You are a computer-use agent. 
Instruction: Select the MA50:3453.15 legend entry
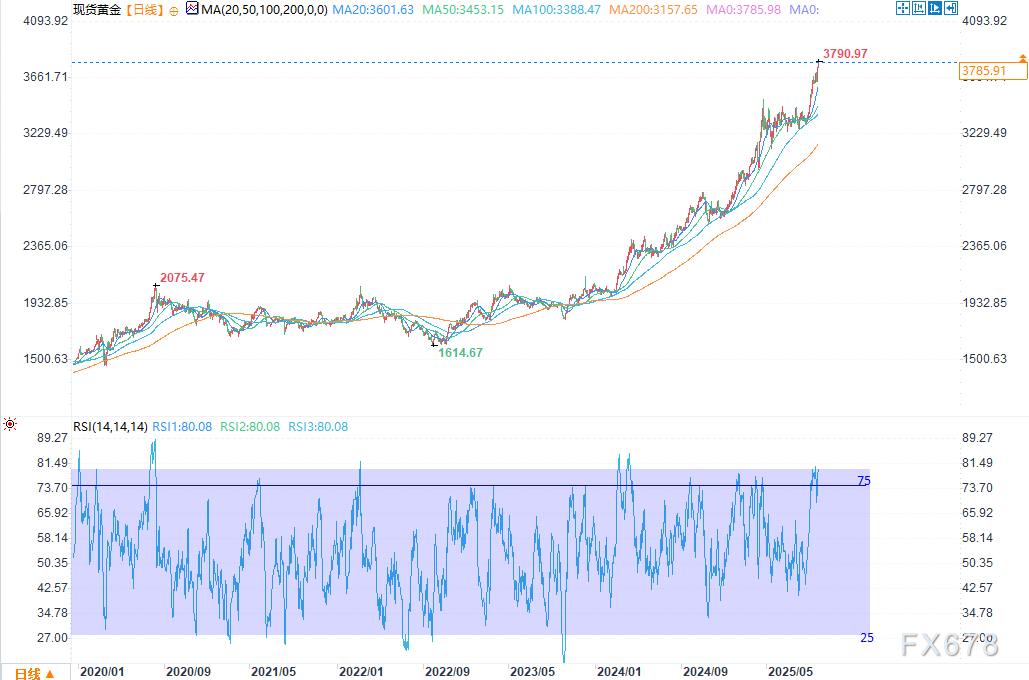point(466,10)
